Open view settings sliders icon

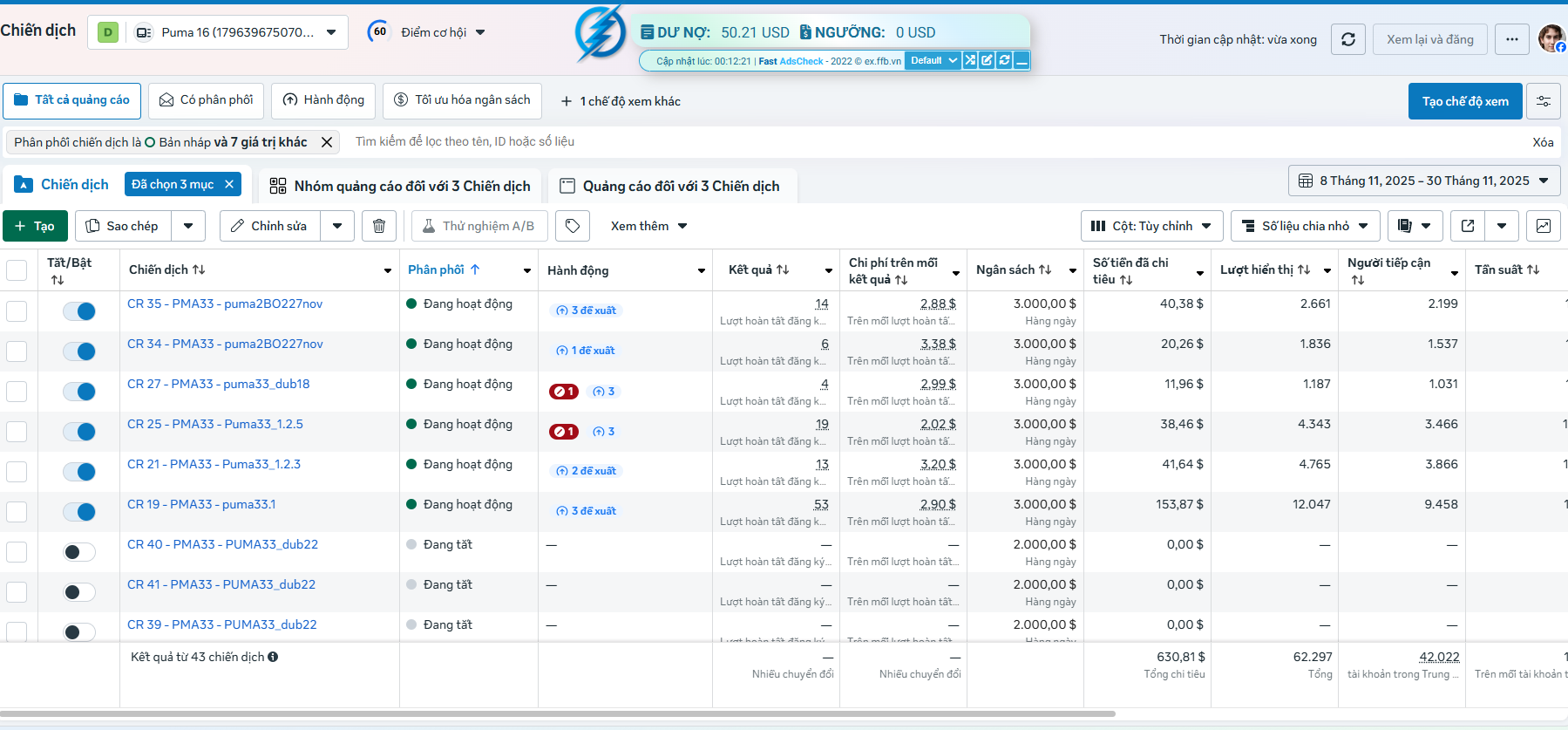(1544, 101)
